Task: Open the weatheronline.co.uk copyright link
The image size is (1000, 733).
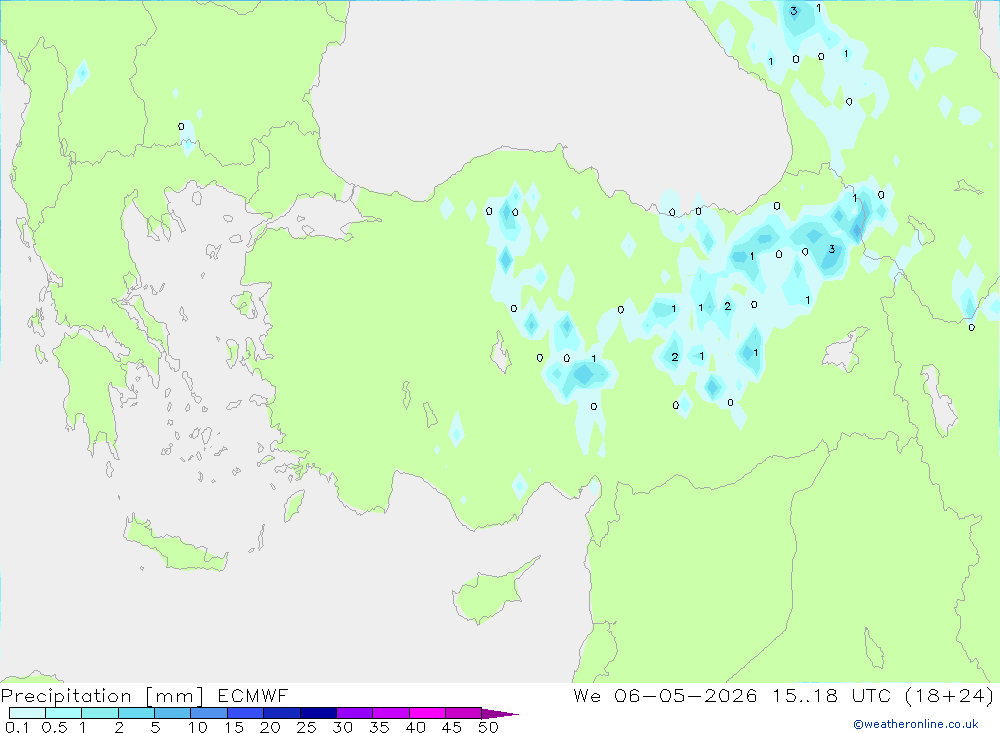Action: pyautogui.click(x=916, y=724)
